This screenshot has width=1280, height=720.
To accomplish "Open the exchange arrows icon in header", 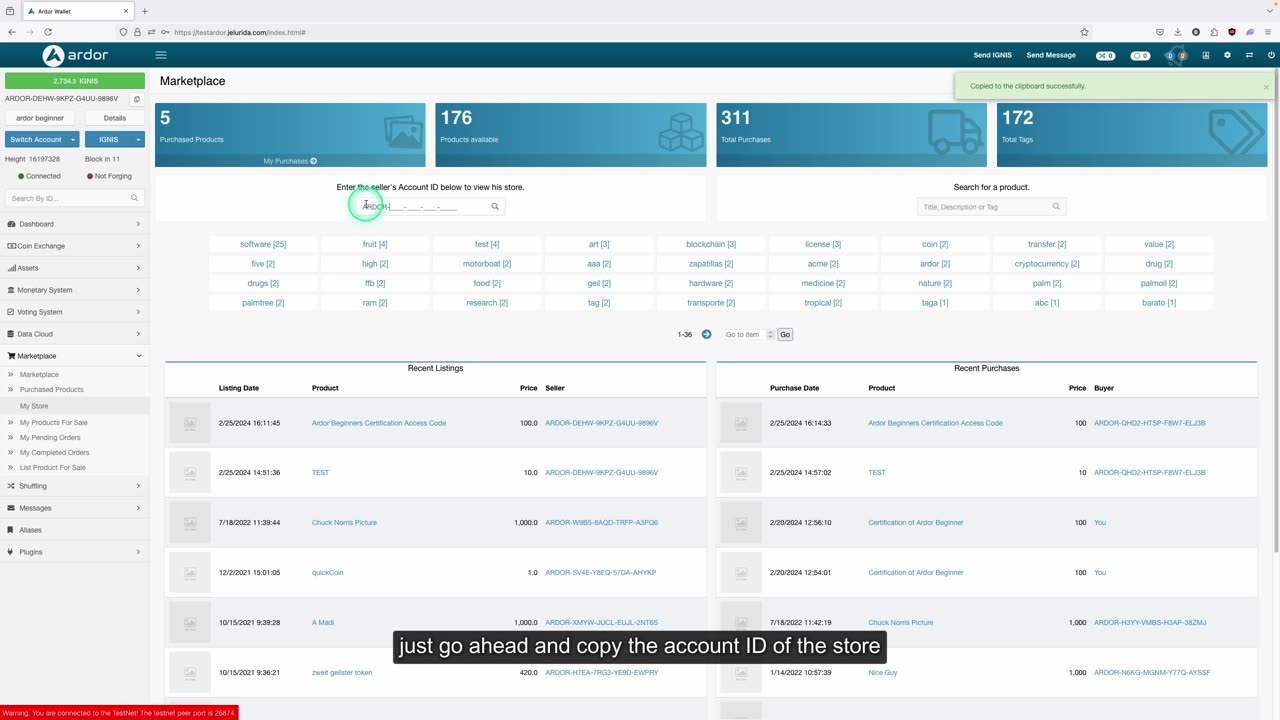I will tap(1249, 55).
